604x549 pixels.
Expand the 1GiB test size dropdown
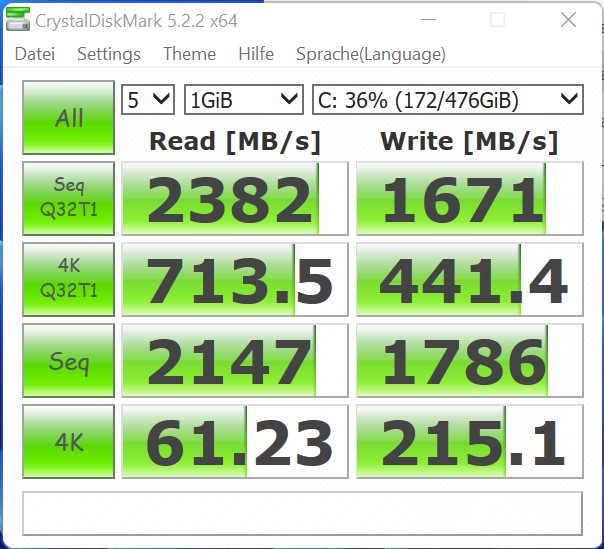point(244,100)
